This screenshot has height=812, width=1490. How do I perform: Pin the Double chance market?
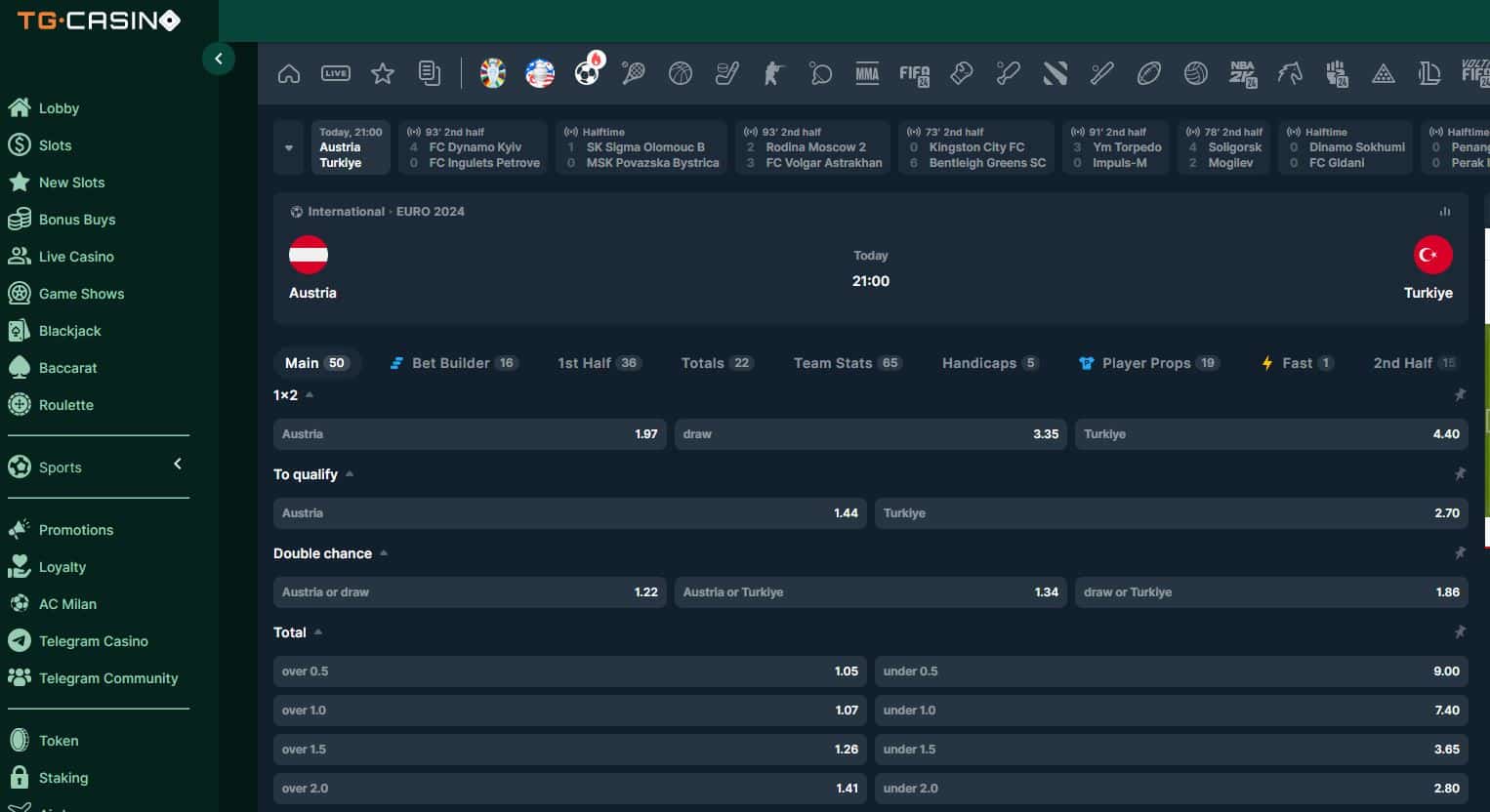click(1460, 553)
